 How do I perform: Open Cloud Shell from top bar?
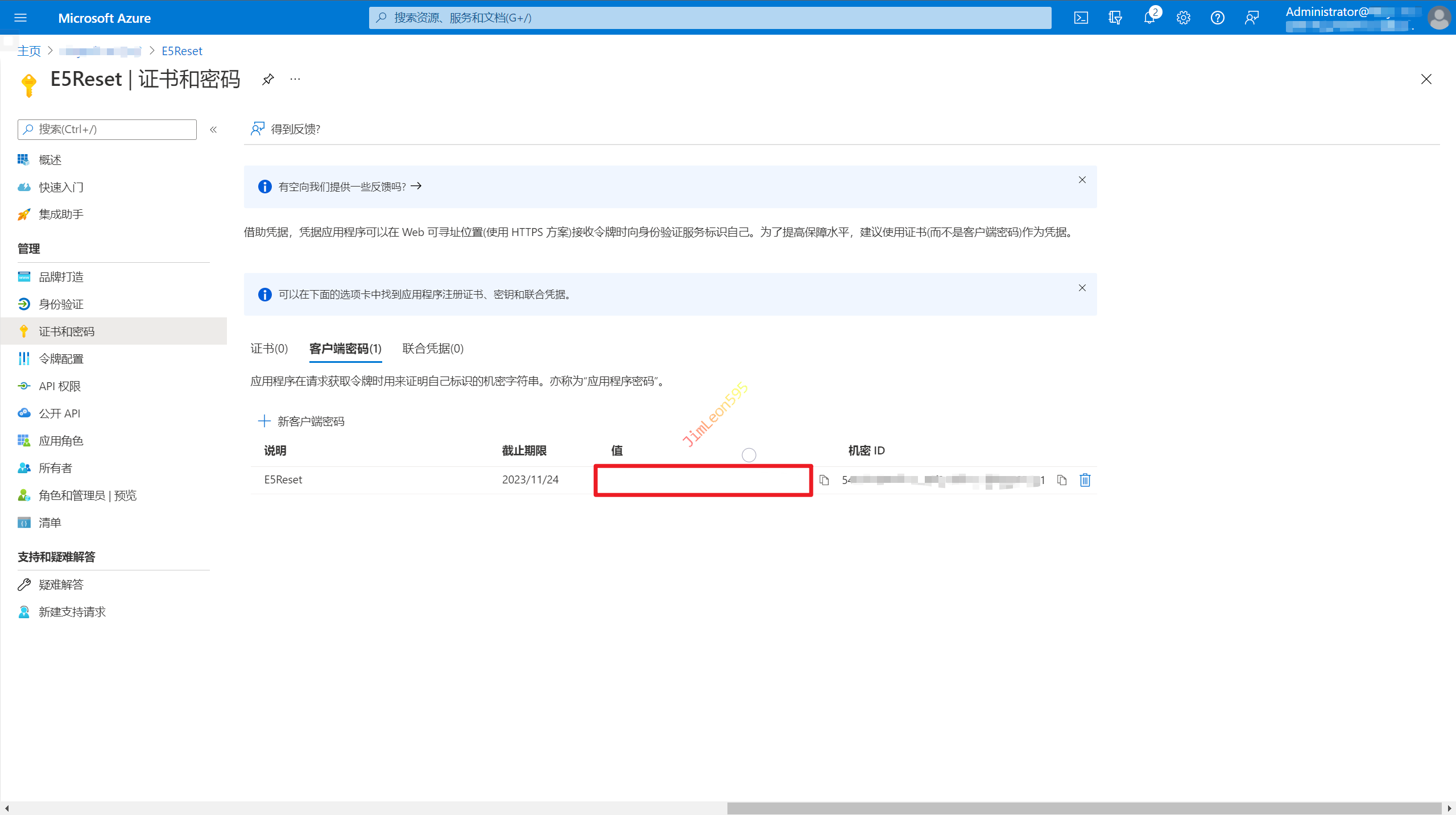tap(1081, 18)
